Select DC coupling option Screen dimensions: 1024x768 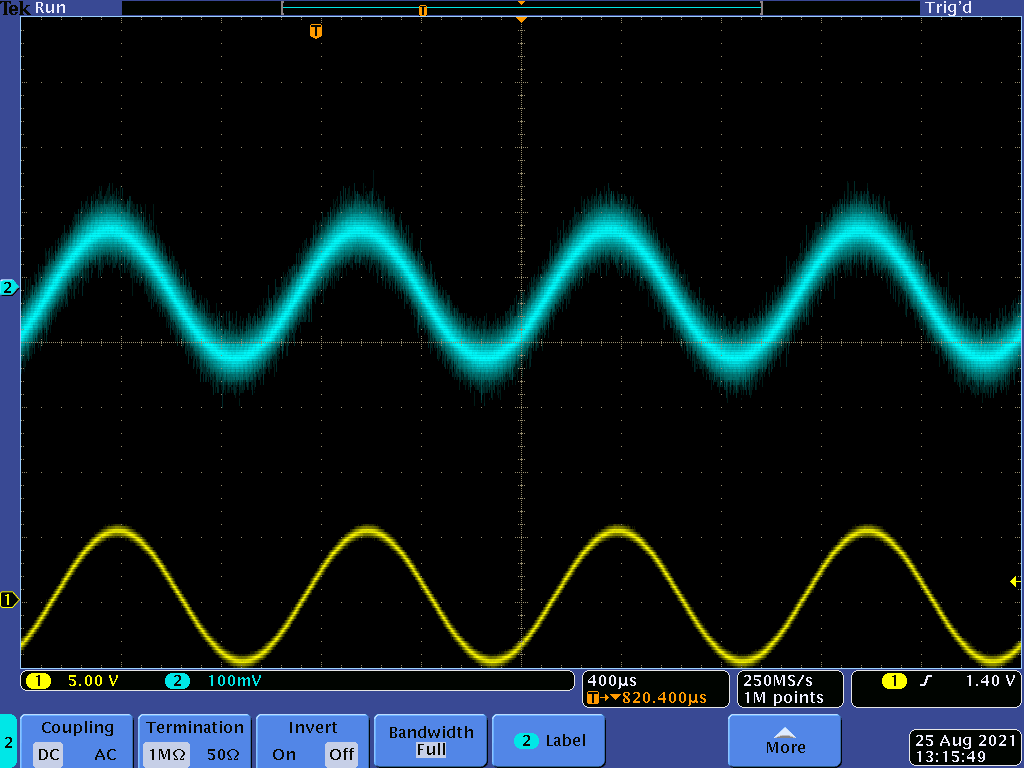49,754
